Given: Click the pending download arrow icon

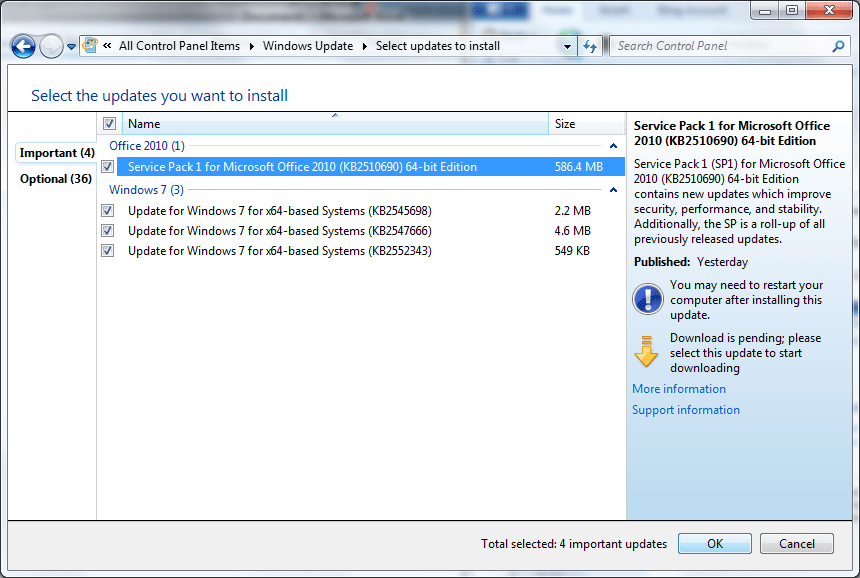Looking at the screenshot, I should [647, 351].
